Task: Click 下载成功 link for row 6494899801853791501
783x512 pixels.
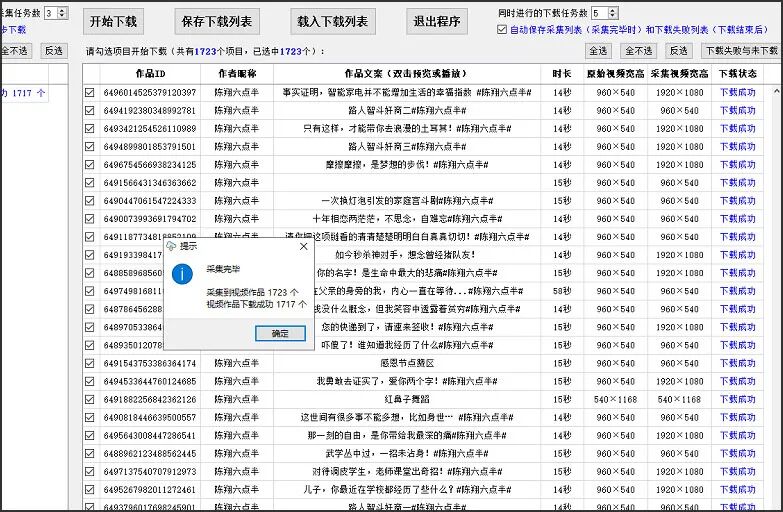Action: [738, 146]
